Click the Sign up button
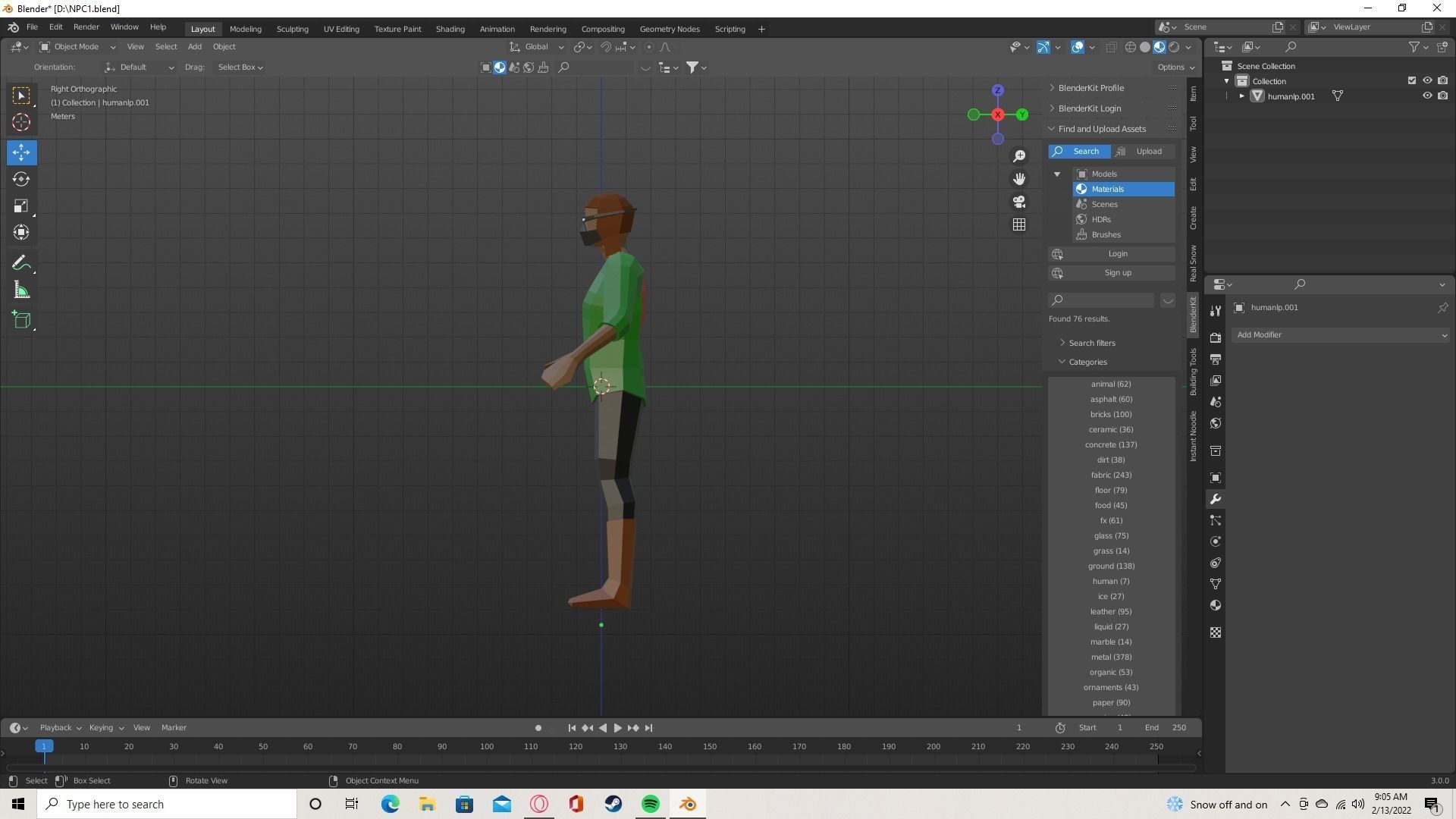1456x819 pixels. (x=1112, y=273)
